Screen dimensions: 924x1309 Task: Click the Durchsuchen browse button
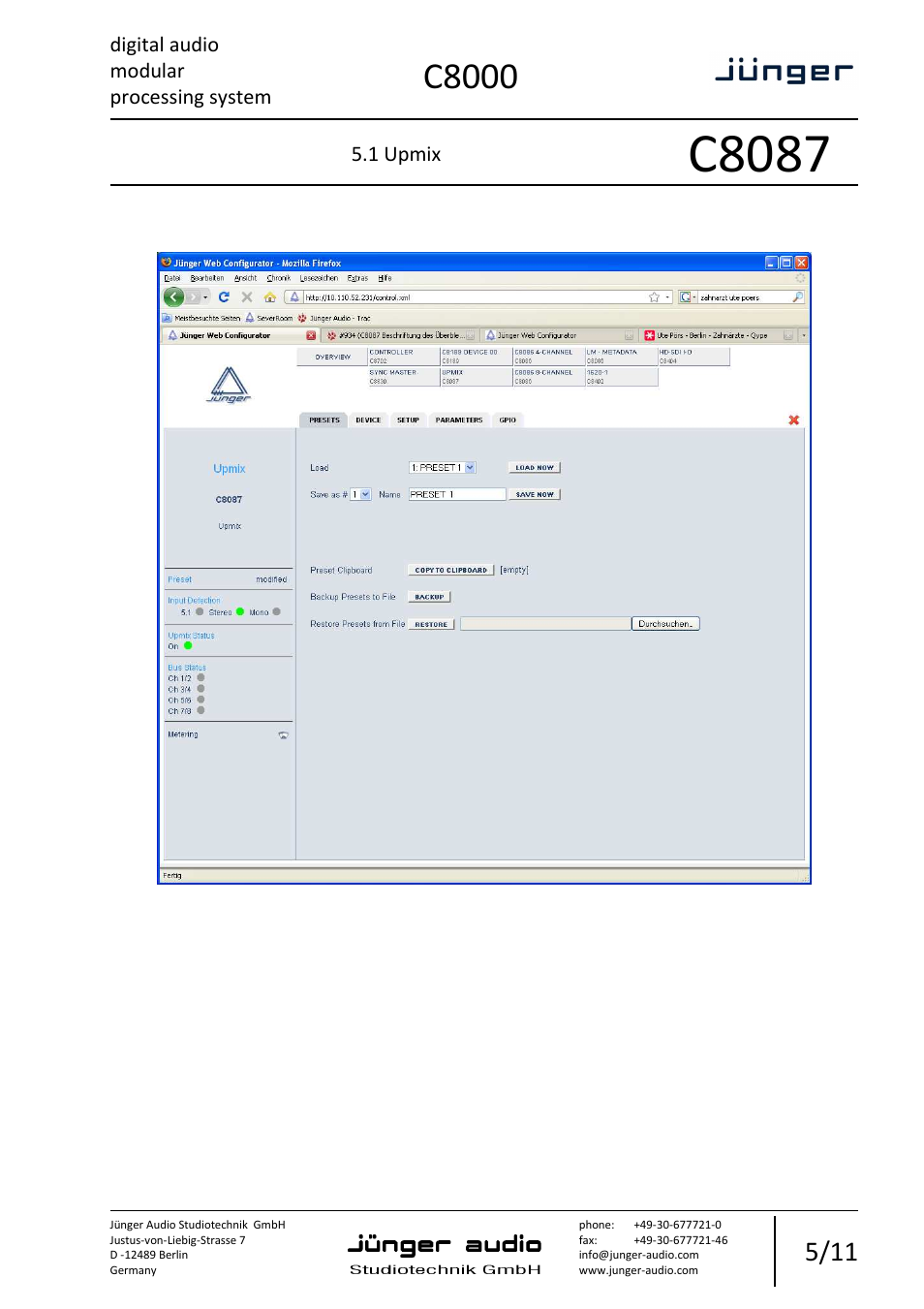point(665,624)
